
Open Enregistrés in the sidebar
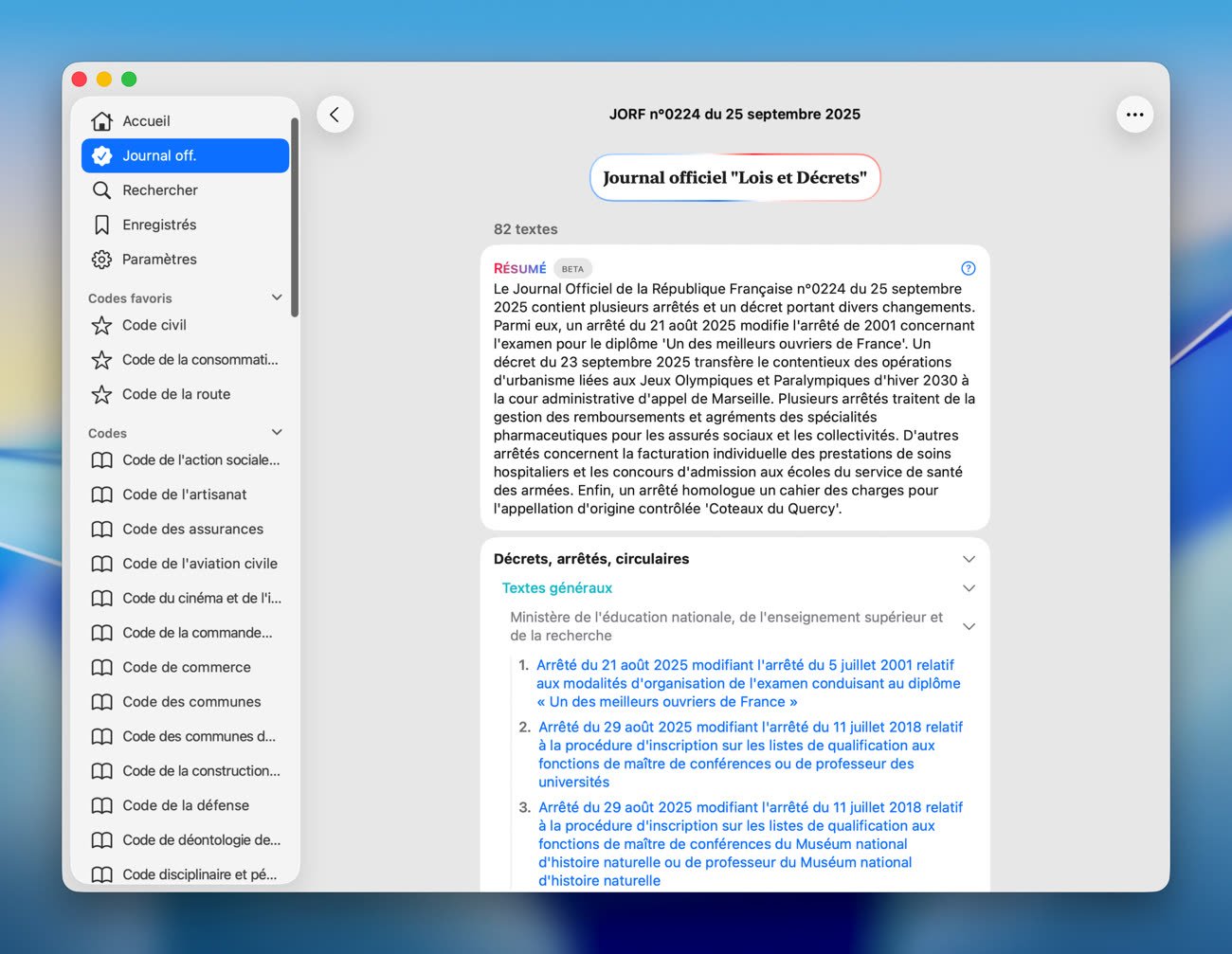click(185, 225)
